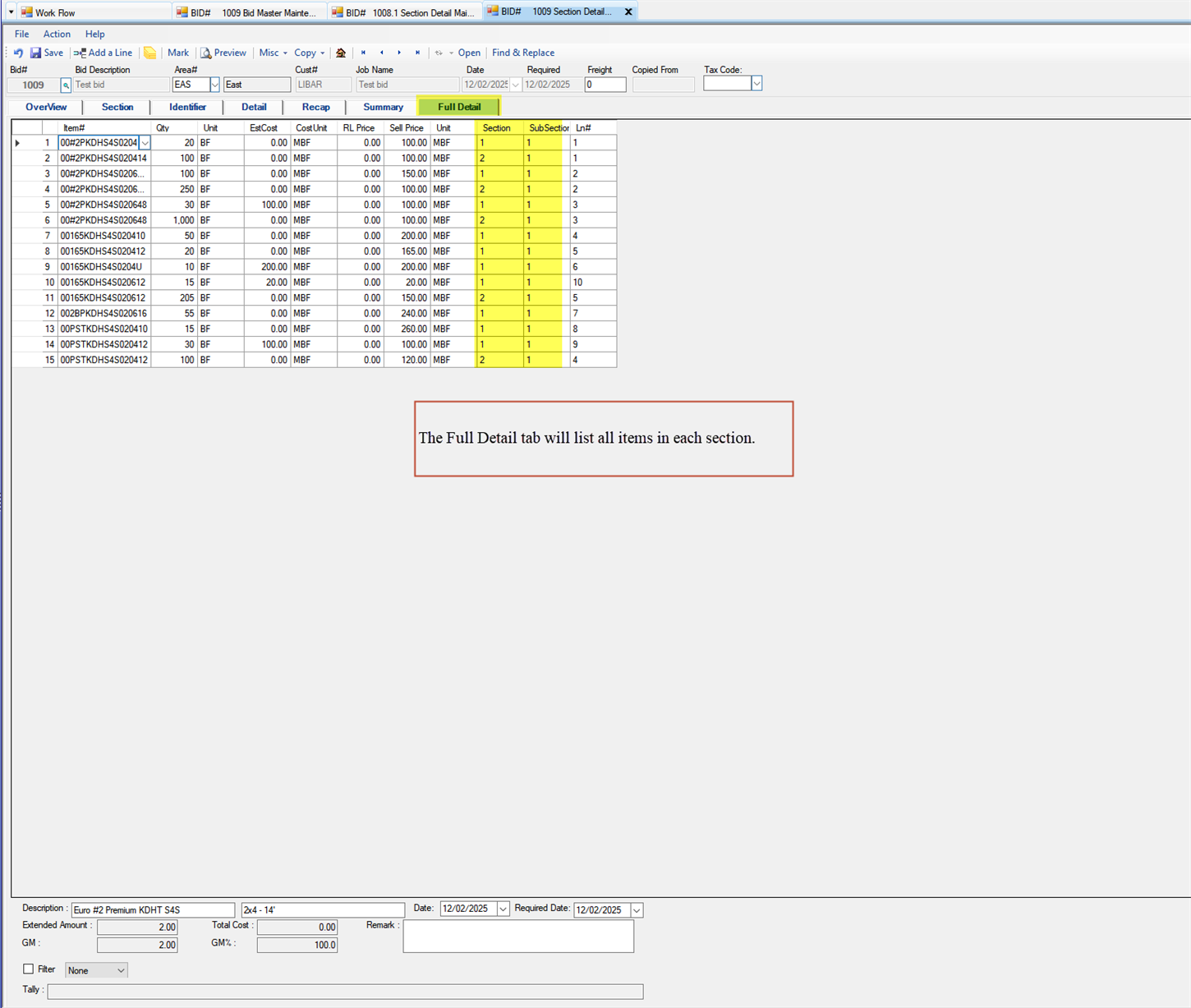Open the Filter None dropdown
This screenshot has width=1191, height=1008.
click(x=120, y=970)
